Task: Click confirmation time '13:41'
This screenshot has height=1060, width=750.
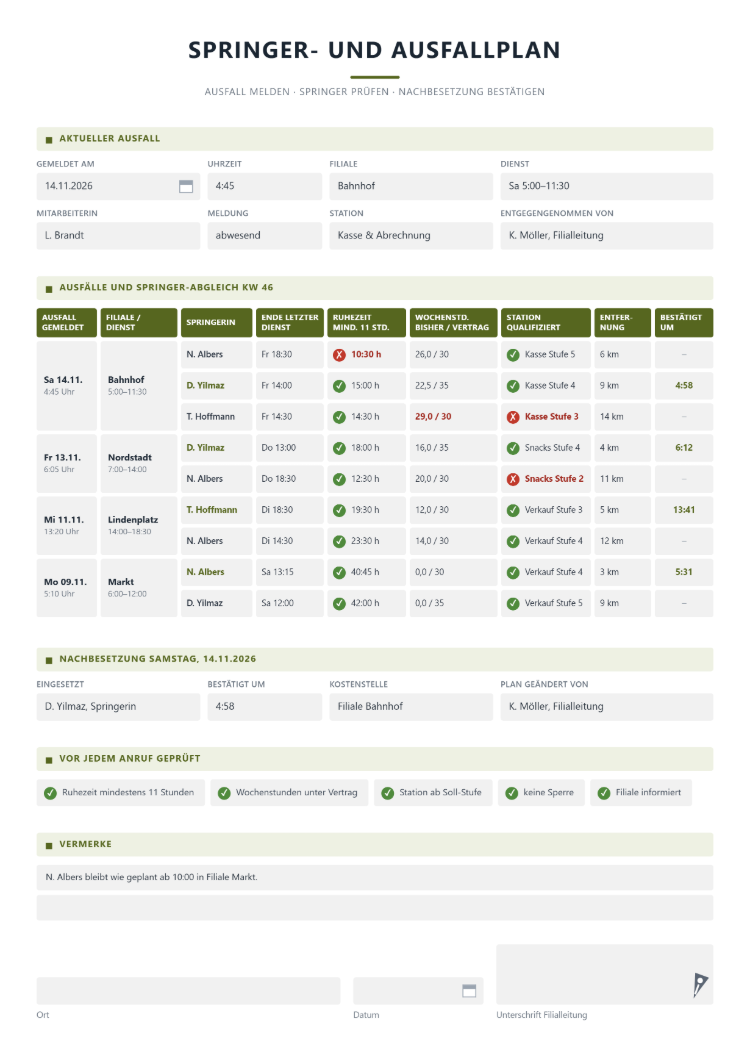Action: coord(684,510)
